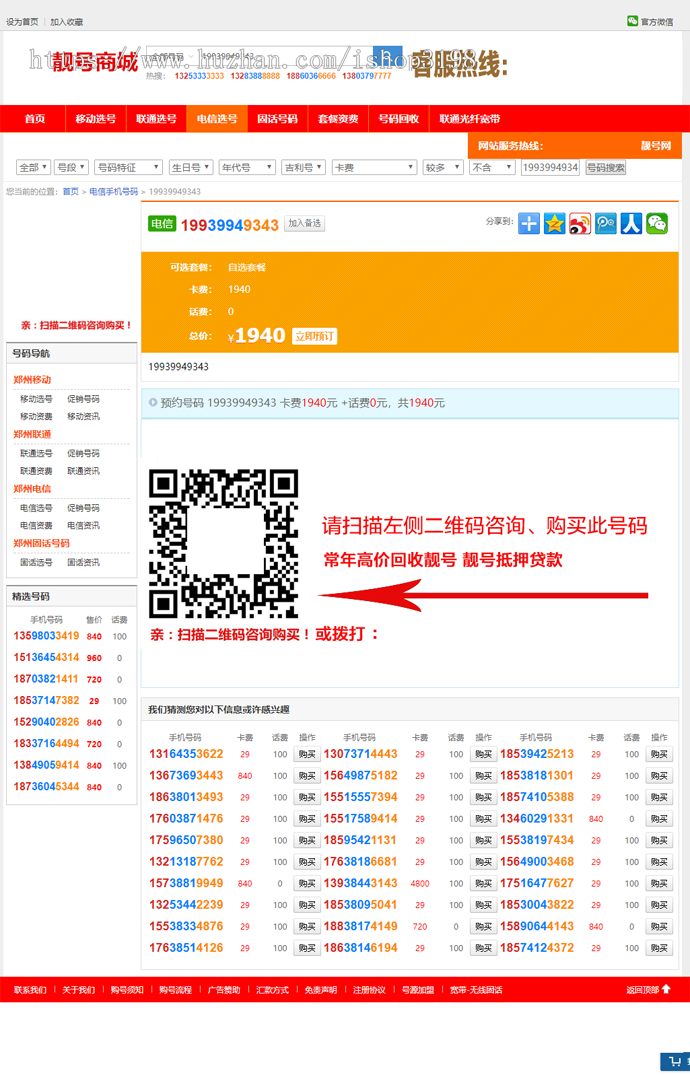Click the green 电信 carrier badge
The image size is (690, 1075).
(163, 224)
